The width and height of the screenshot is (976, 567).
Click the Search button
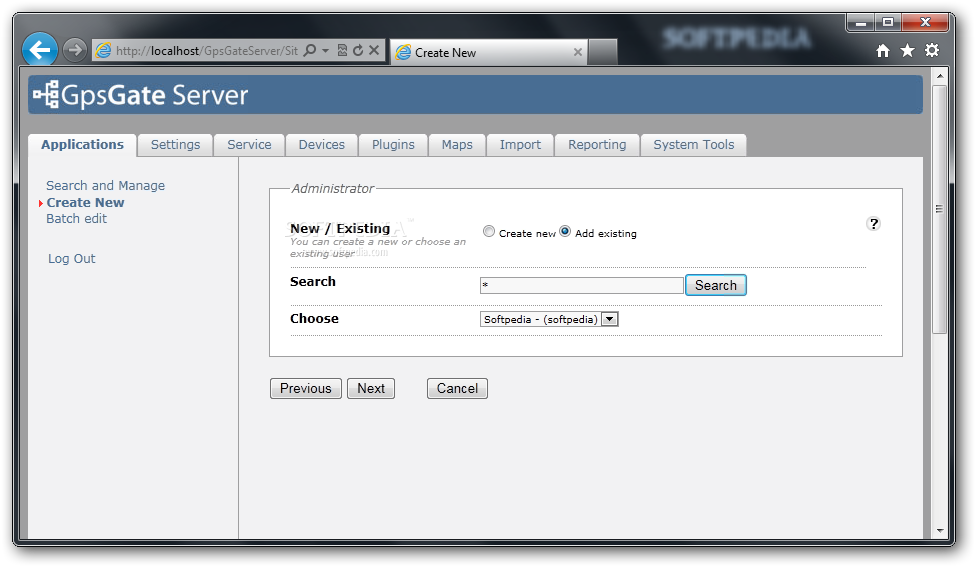pyautogui.click(x=716, y=285)
